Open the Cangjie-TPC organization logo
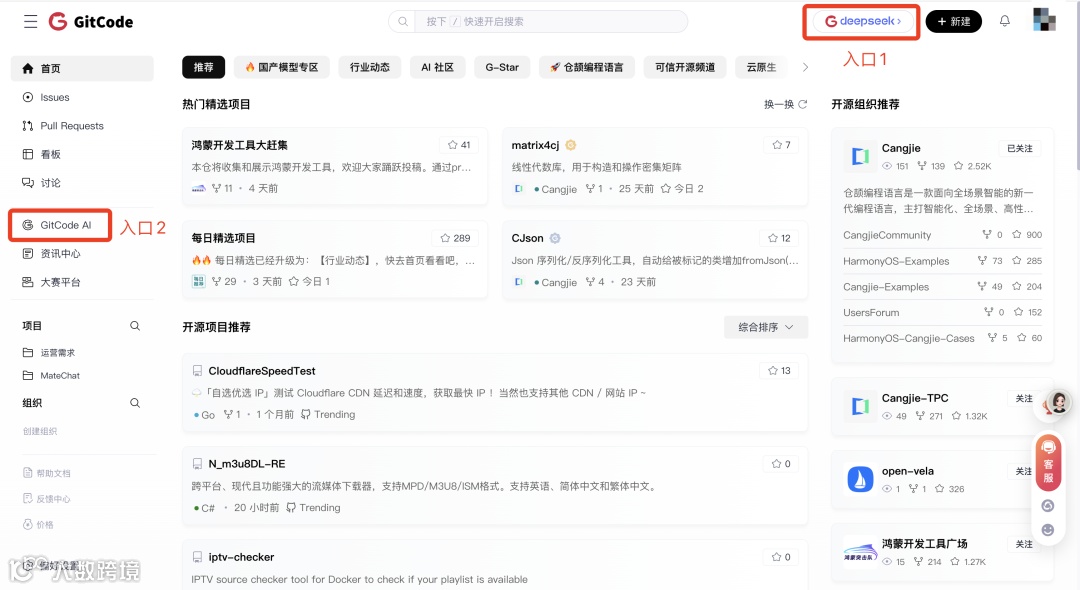 860,406
